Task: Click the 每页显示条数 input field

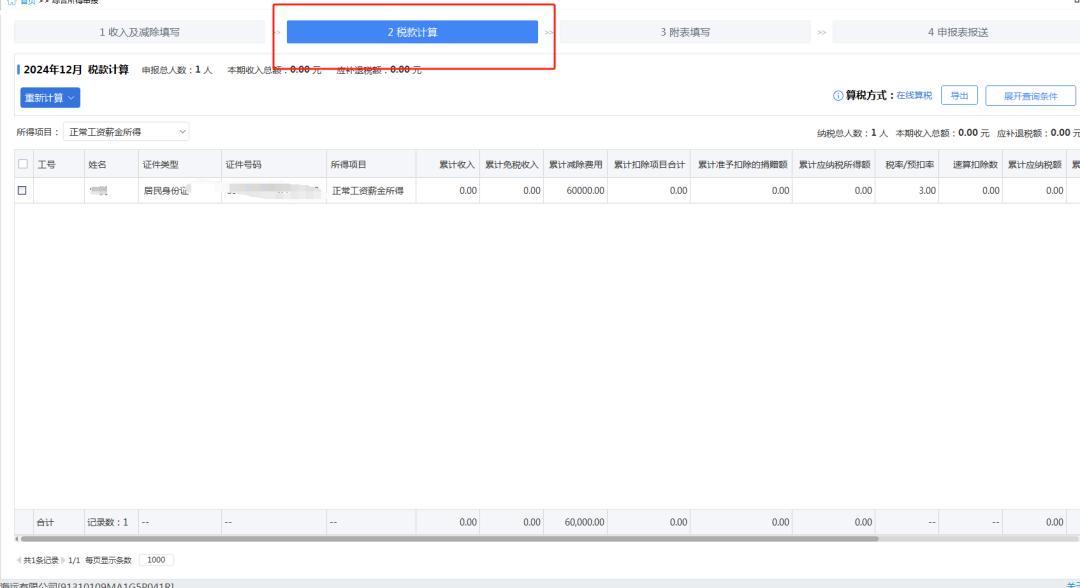Action: click(x=156, y=560)
